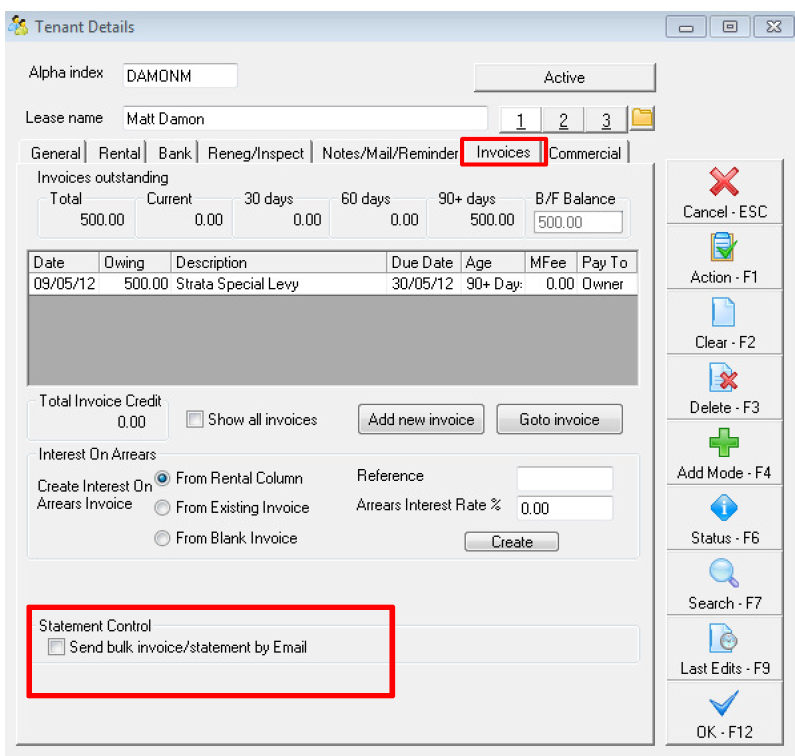795x756 pixels.
Task: Click the OK - F12 blue checkmark icon
Action: (x=724, y=703)
